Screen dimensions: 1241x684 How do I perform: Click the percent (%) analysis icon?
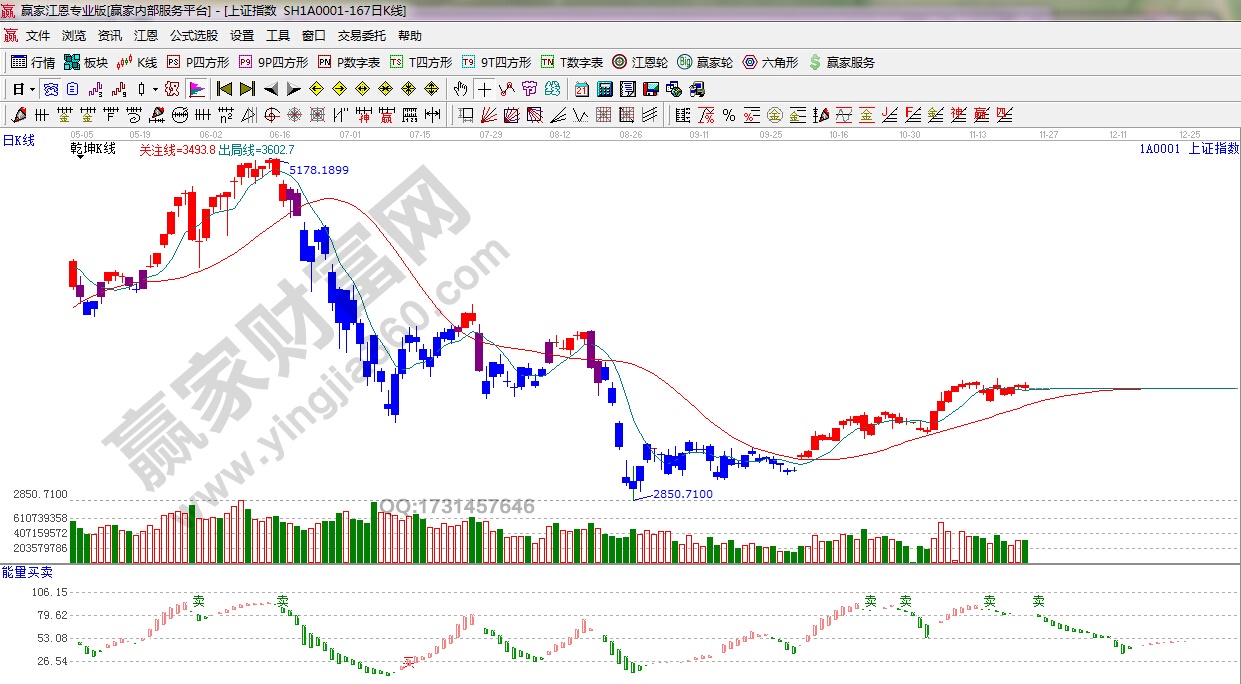[729, 115]
